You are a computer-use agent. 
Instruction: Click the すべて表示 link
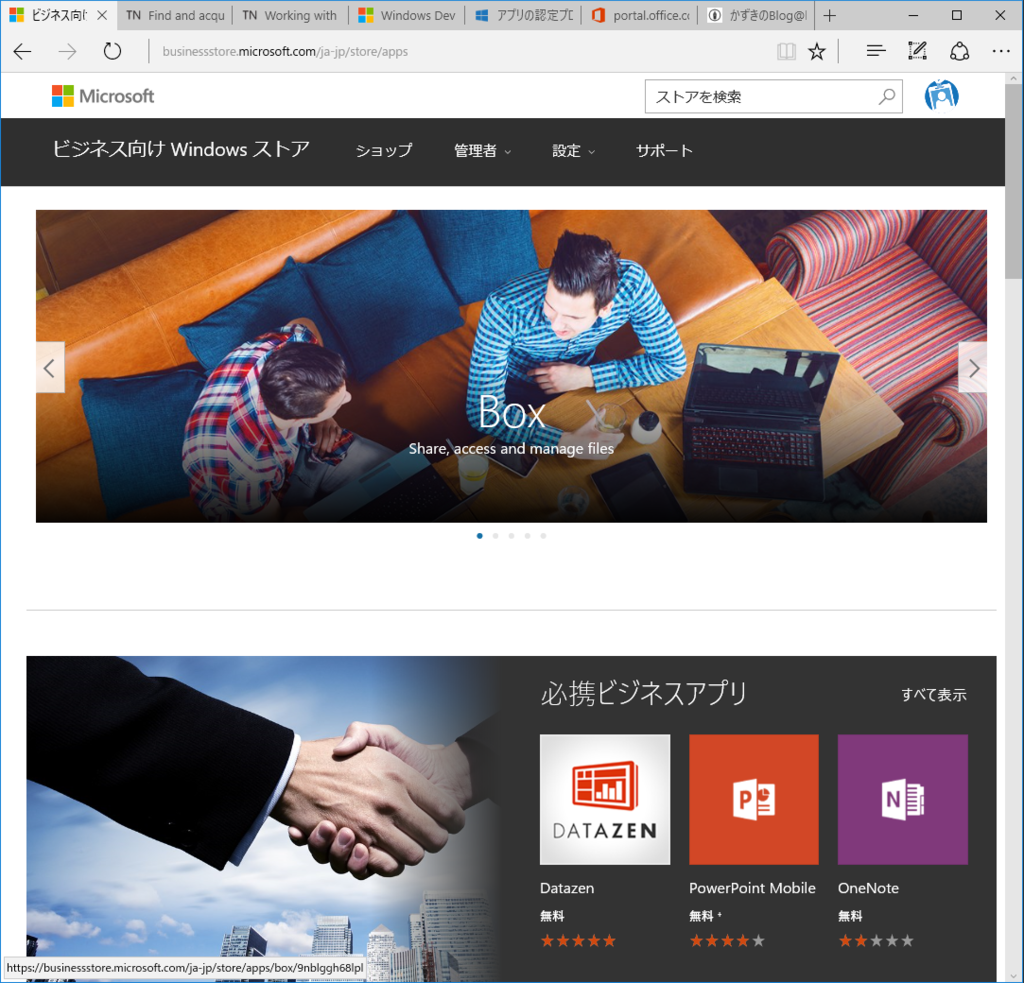pos(933,694)
